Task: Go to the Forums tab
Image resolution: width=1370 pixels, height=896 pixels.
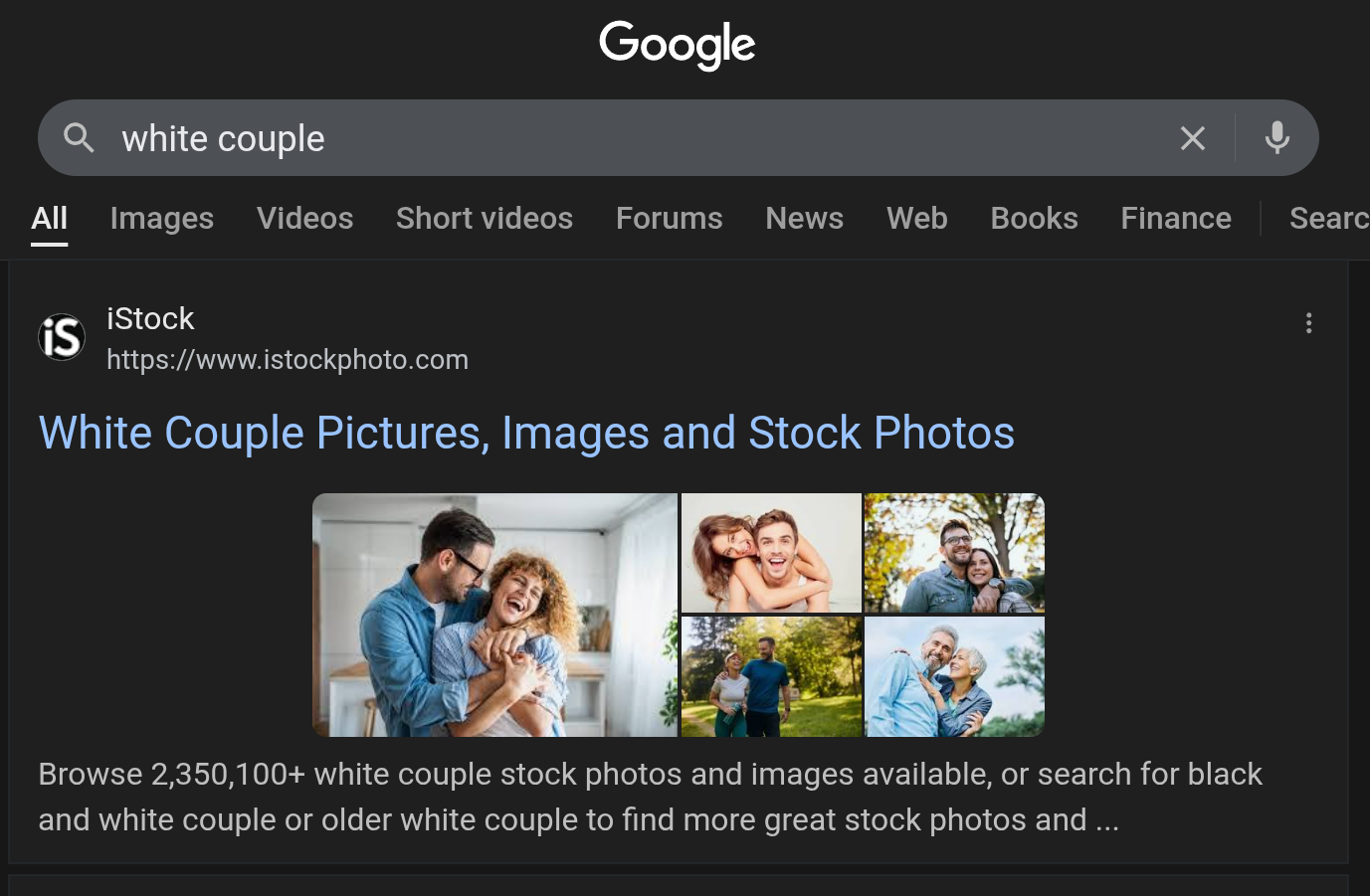Action: (x=669, y=219)
